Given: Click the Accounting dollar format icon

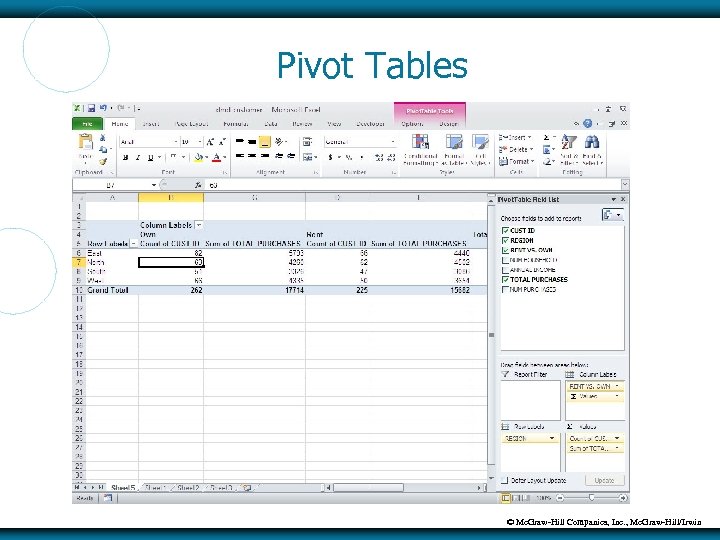Looking at the screenshot, I should click(x=330, y=158).
